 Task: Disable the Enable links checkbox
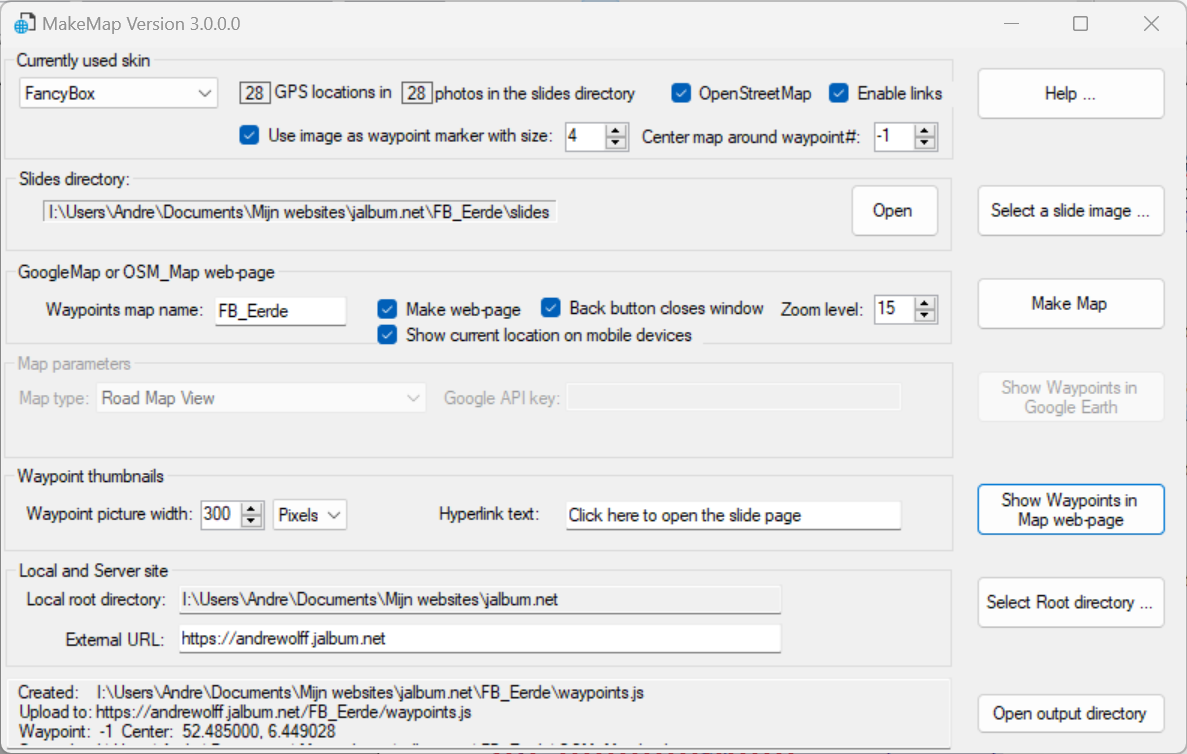coord(838,93)
